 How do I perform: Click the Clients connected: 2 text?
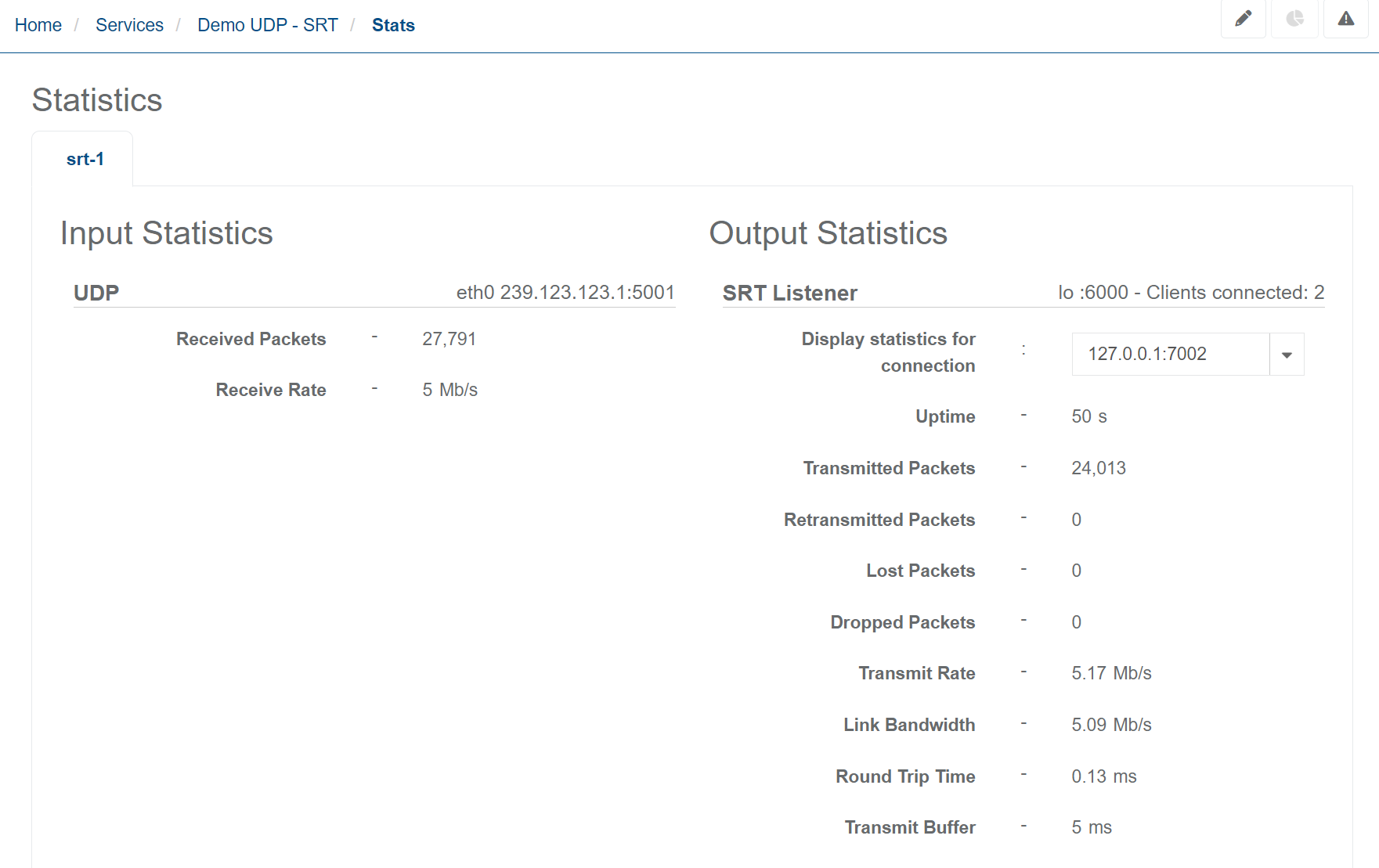point(1235,293)
